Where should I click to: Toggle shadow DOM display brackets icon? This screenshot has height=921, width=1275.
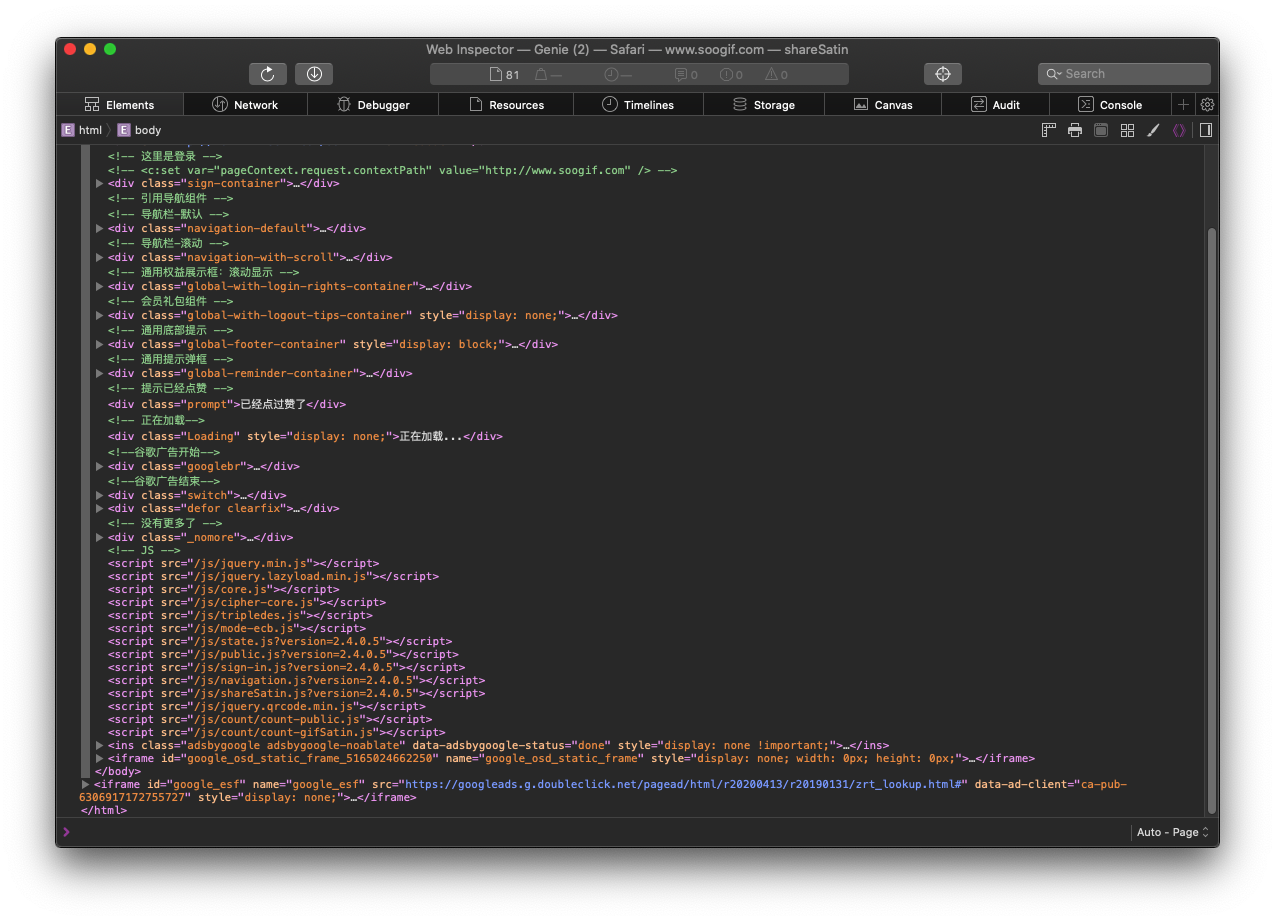point(1179,130)
